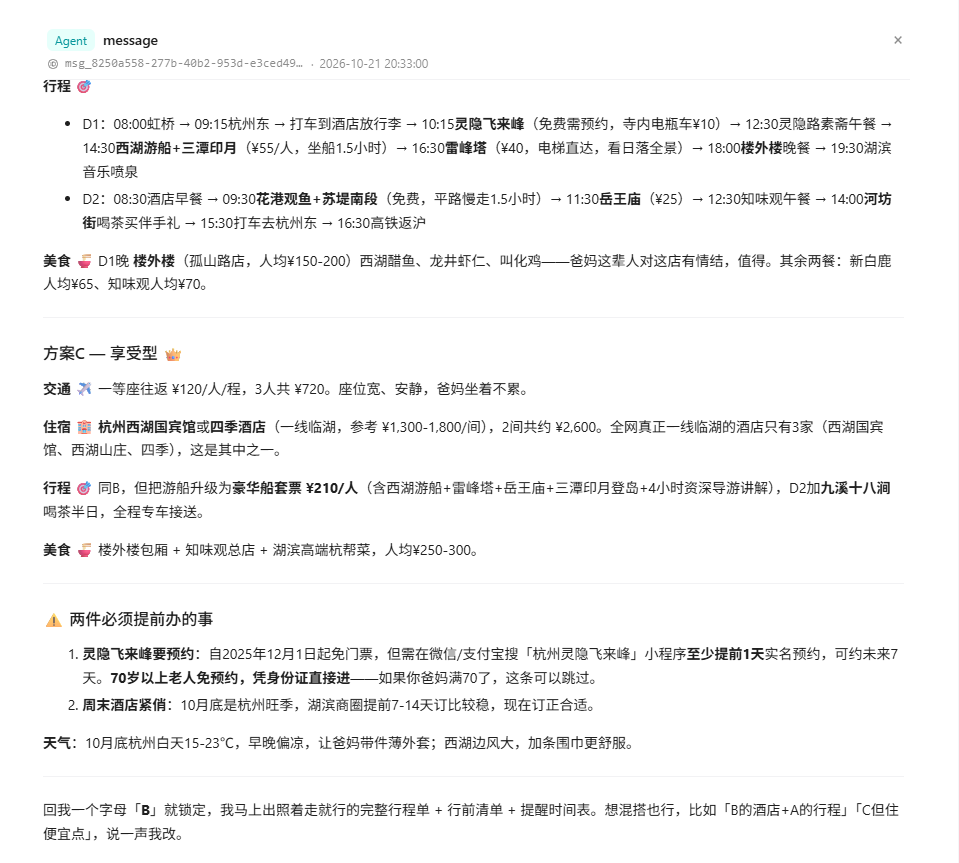Click text 「B的酒店+A的行程」
This screenshot has width=959, height=863.
coord(786,810)
